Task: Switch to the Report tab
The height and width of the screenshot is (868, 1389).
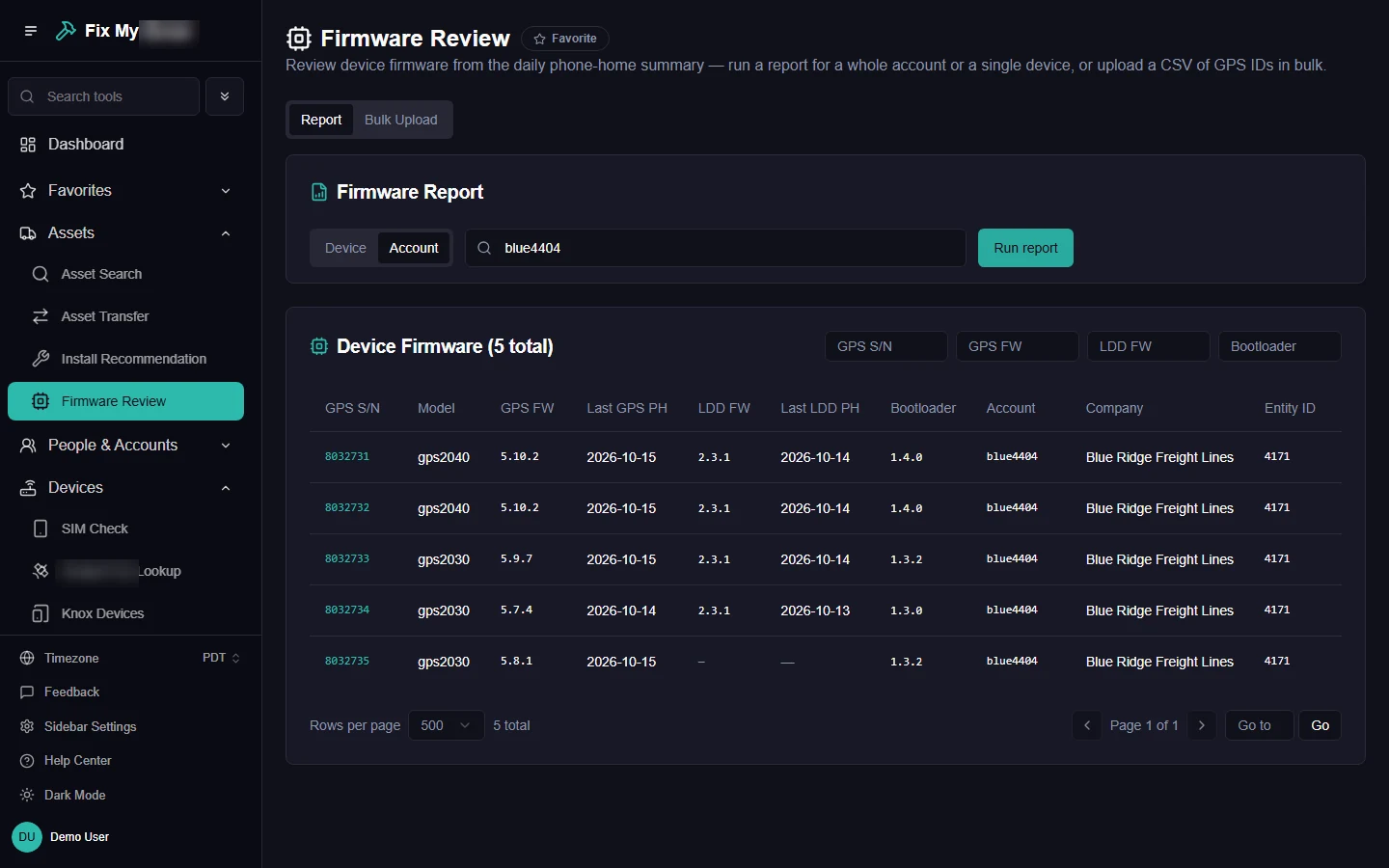Action: (x=321, y=120)
